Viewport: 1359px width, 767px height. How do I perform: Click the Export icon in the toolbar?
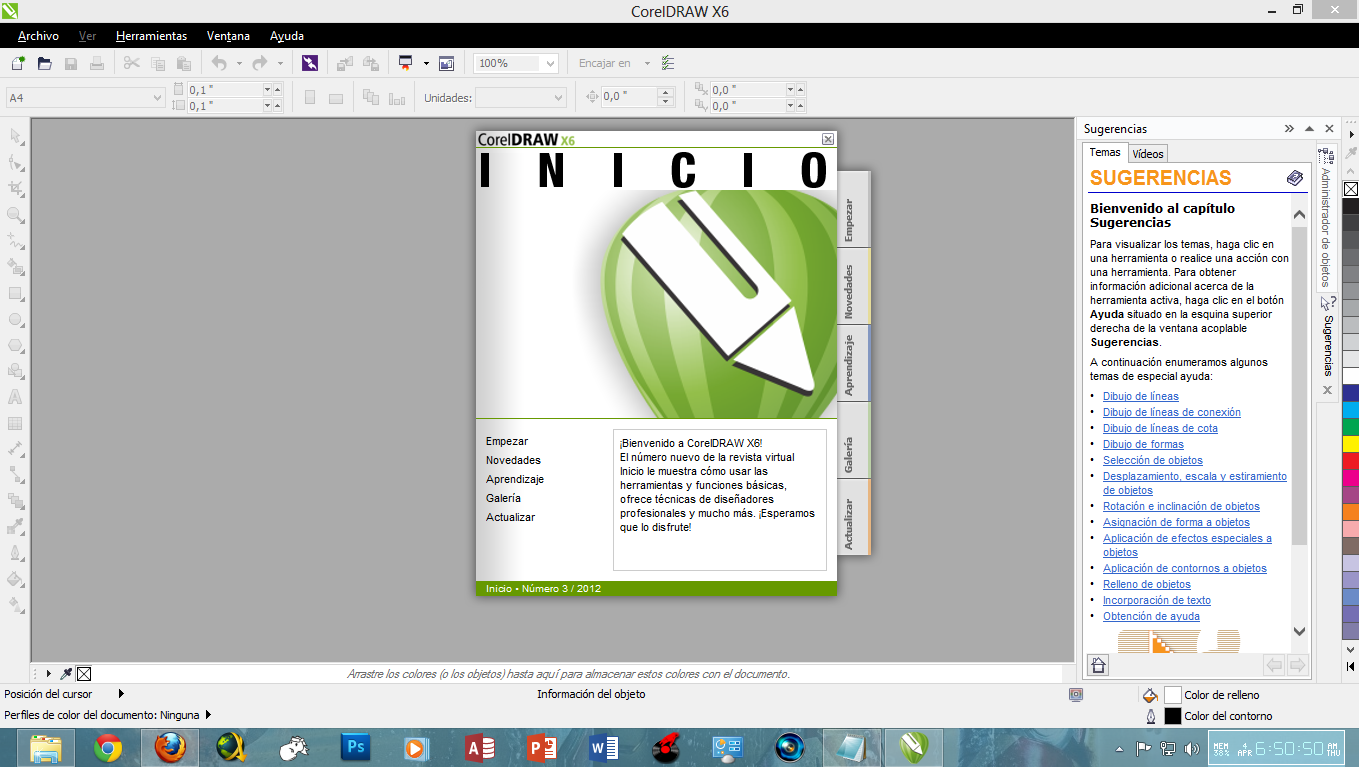pos(371,63)
